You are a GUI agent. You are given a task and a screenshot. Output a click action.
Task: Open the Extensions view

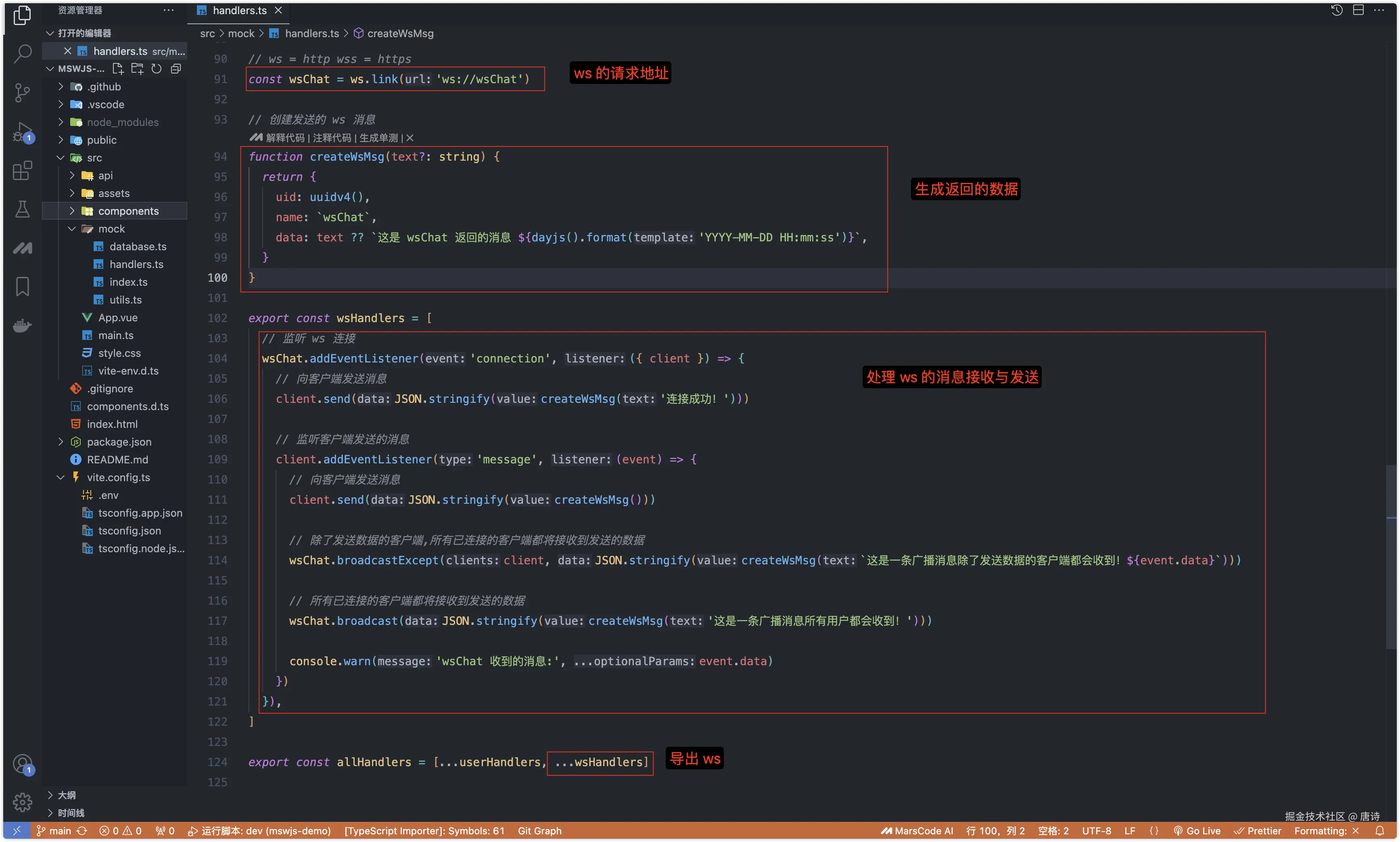[x=22, y=170]
